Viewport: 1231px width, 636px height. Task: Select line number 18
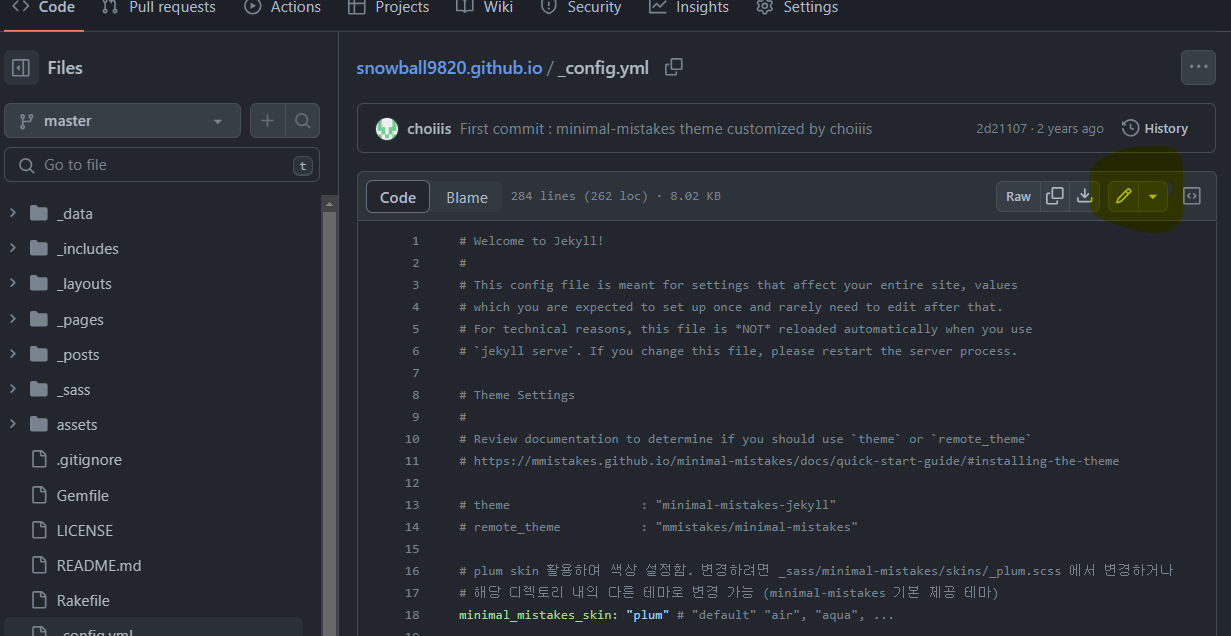[x=413, y=615]
